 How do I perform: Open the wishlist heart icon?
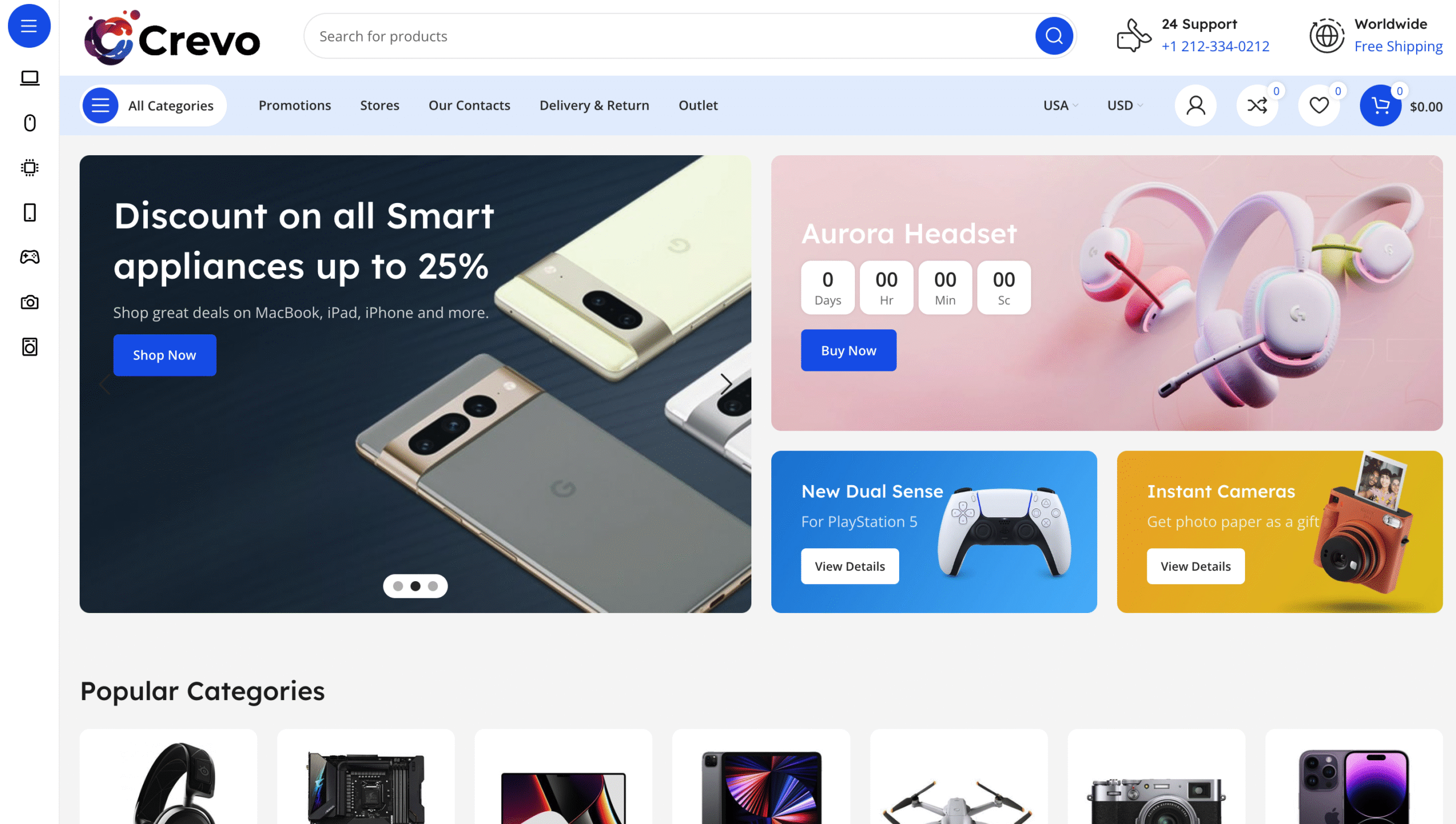(x=1319, y=106)
